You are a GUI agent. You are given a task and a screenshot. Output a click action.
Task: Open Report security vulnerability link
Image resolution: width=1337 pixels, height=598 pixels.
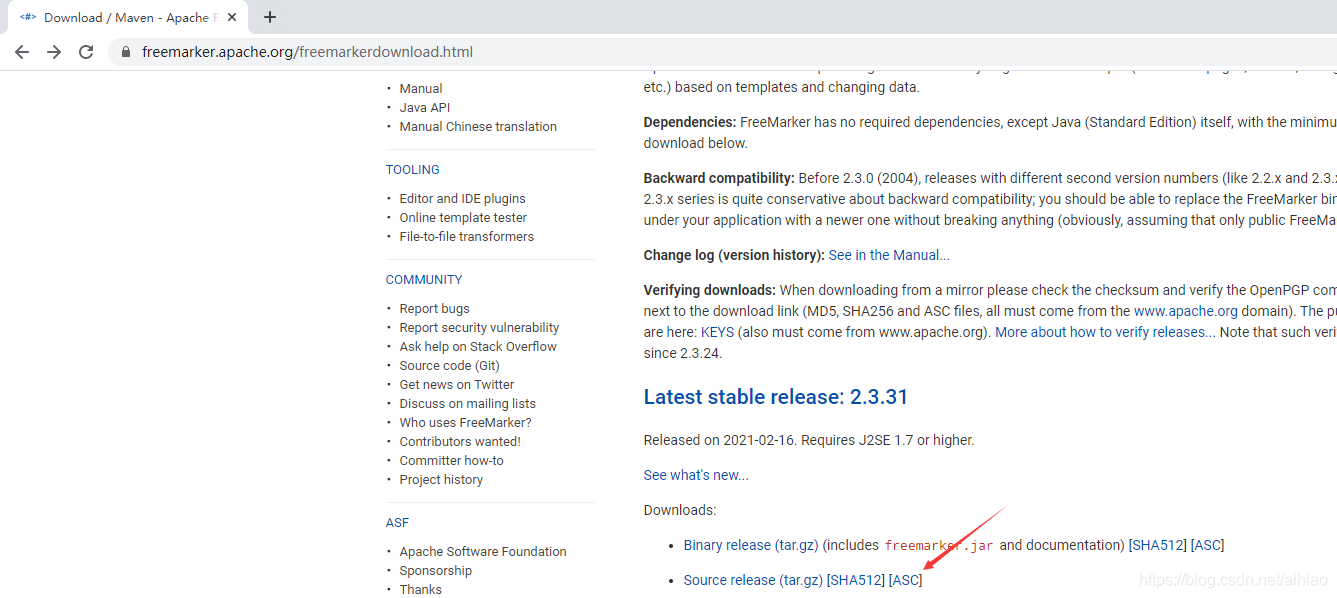click(x=479, y=327)
